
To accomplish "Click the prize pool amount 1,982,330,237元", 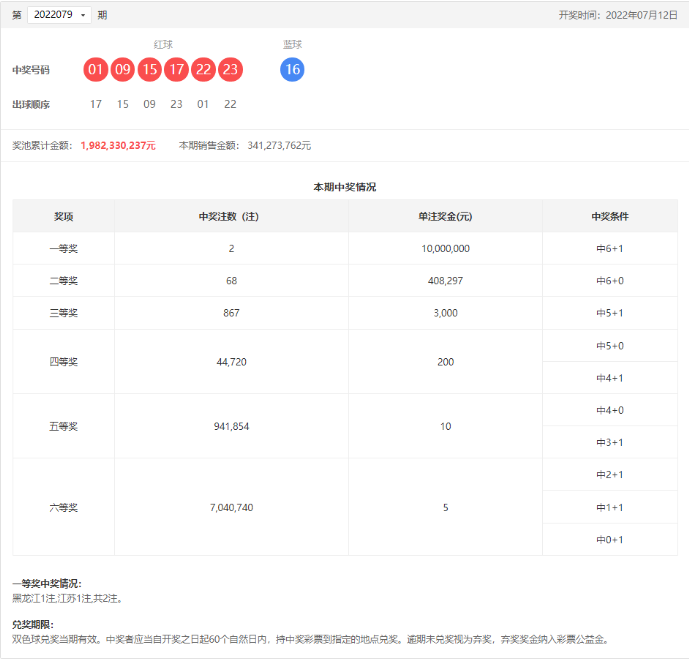I will click(x=118, y=145).
